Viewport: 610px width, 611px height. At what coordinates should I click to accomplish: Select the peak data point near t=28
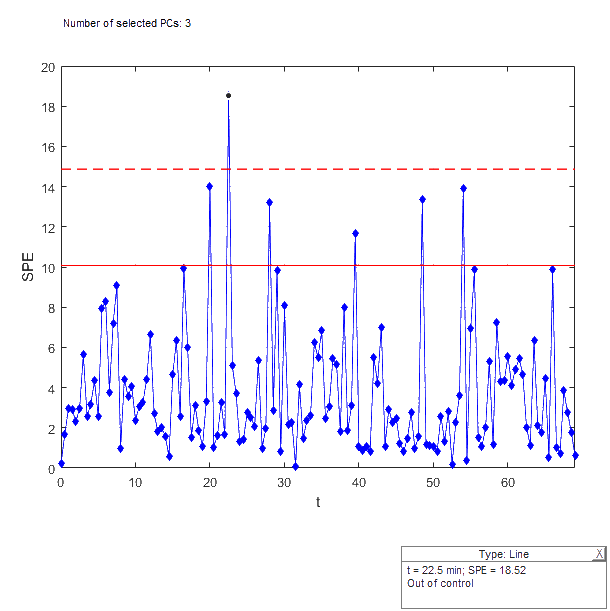[269, 202]
